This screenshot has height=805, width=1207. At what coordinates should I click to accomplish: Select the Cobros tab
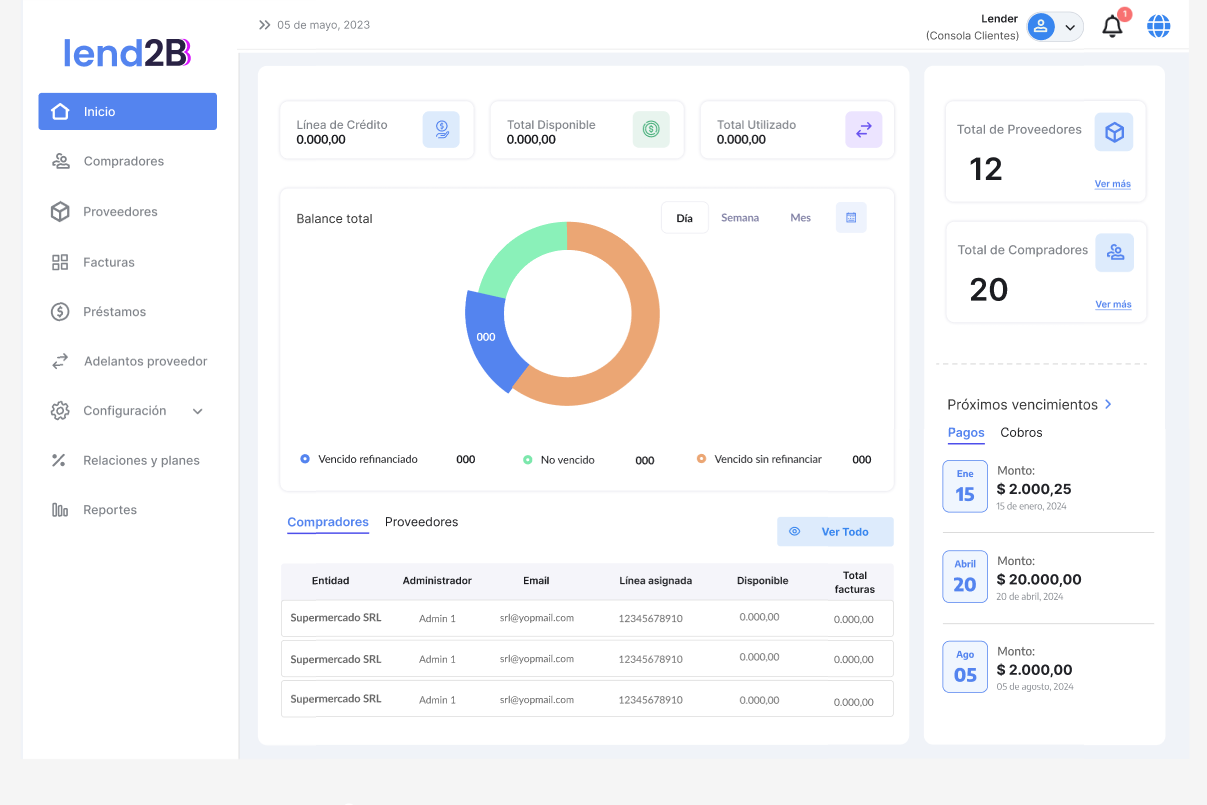[x=1021, y=433]
